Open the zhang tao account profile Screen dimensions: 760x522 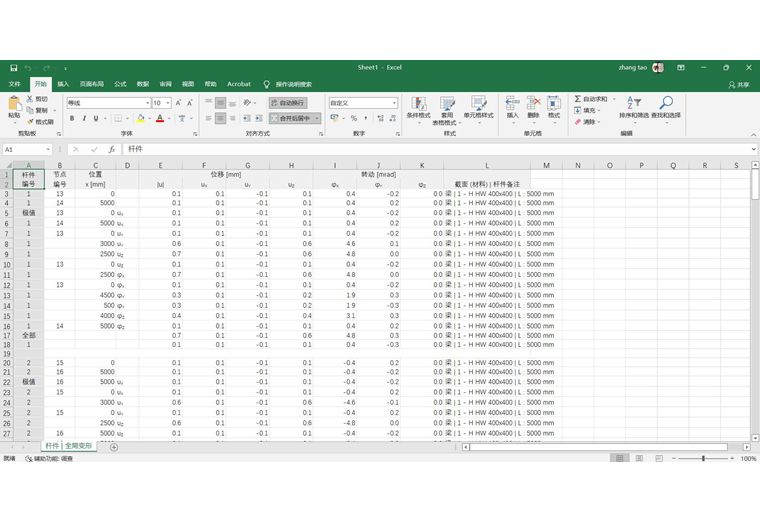tap(640, 68)
